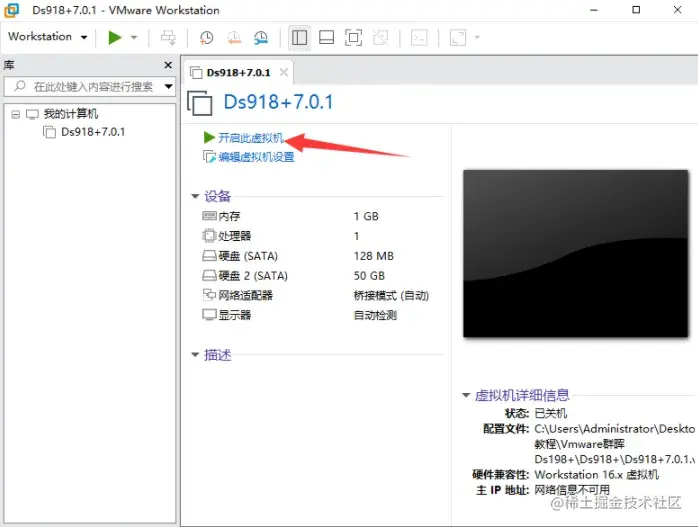The height and width of the screenshot is (527, 698).
Task: Open the Workstation menu
Action: (47, 36)
